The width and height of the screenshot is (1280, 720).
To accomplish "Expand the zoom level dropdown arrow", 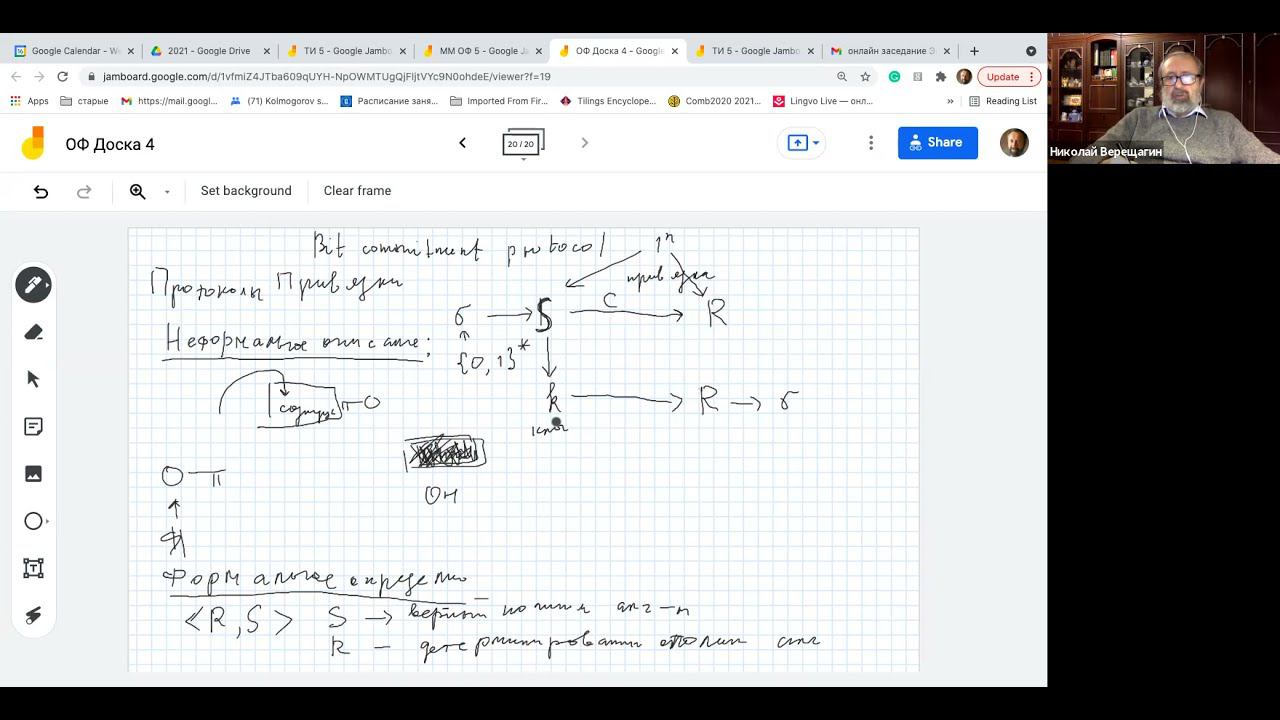I will coord(167,191).
